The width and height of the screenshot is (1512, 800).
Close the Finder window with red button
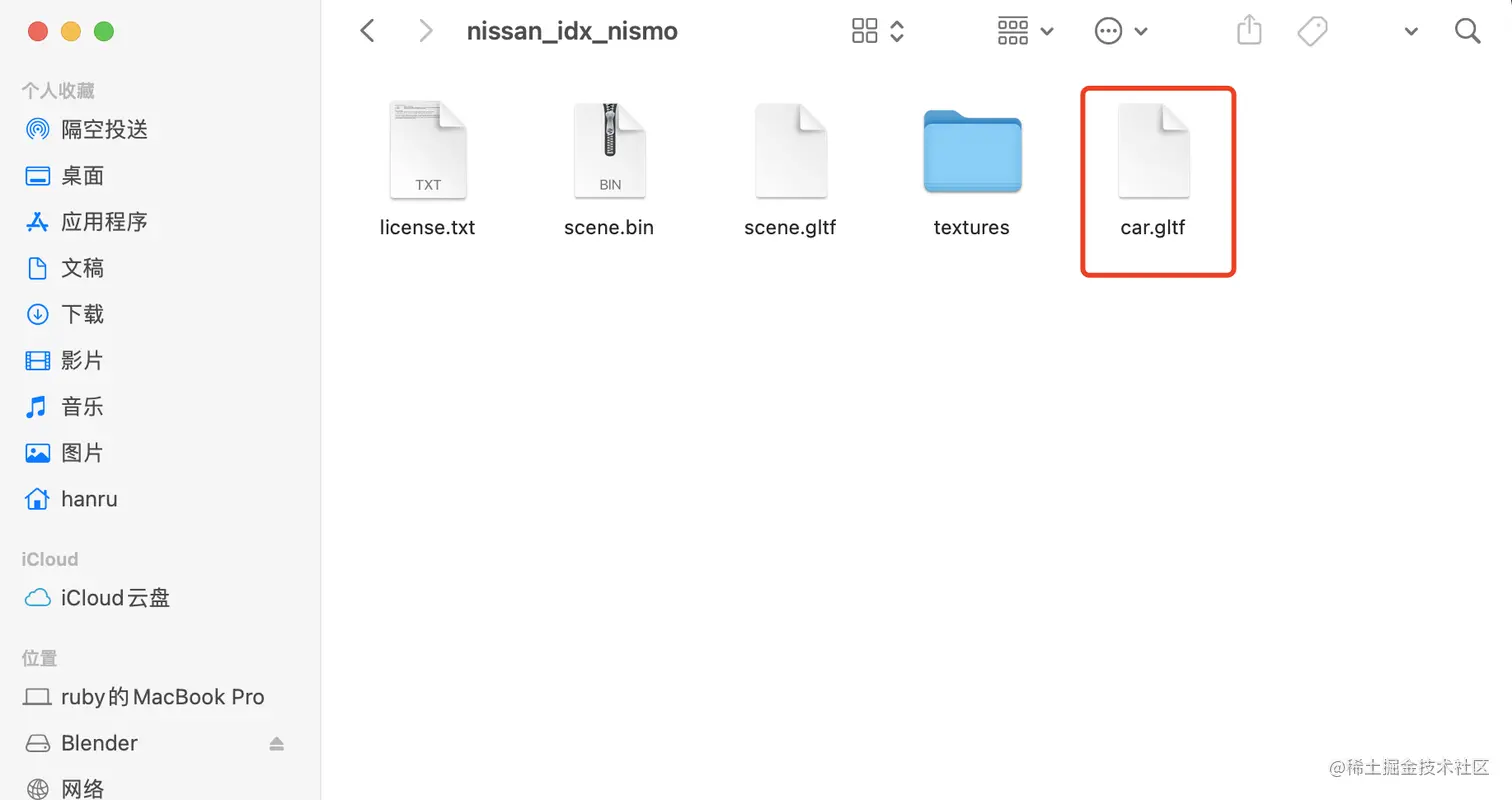pyautogui.click(x=38, y=31)
